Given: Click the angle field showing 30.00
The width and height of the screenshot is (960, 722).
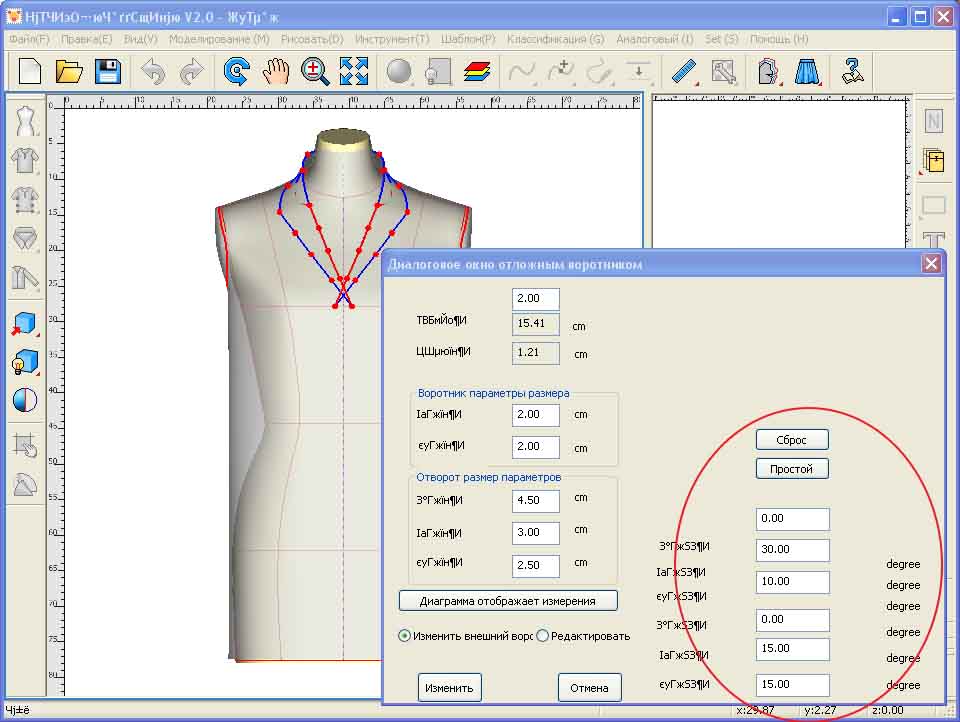Looking at the screenshot, I should [x=792, y=549].
